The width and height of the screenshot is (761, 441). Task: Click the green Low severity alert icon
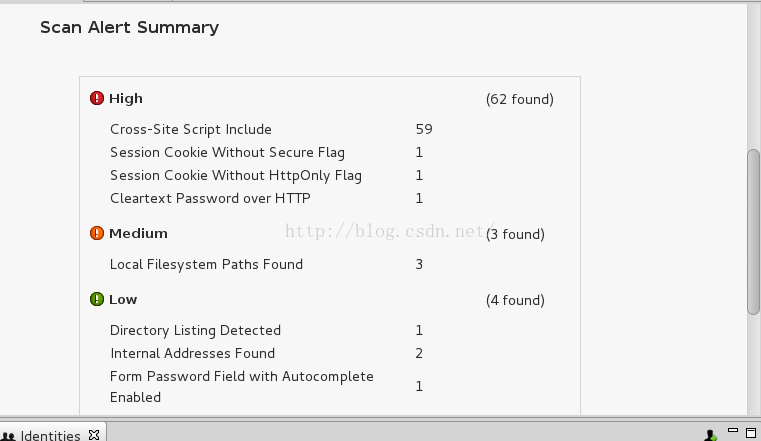coord(97,299)
